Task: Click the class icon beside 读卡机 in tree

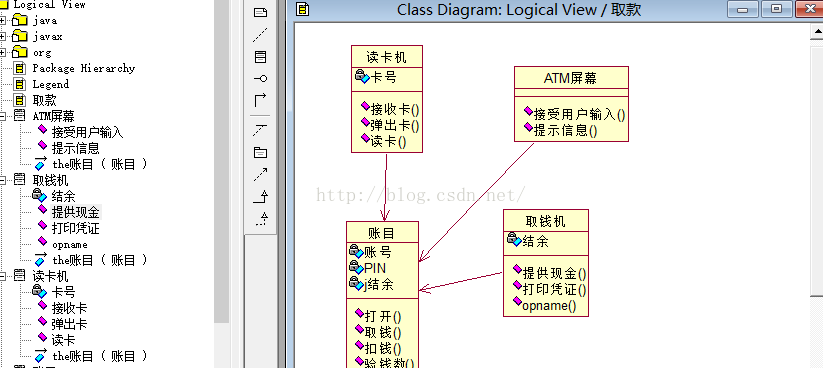Action: (x=19, y=276)
